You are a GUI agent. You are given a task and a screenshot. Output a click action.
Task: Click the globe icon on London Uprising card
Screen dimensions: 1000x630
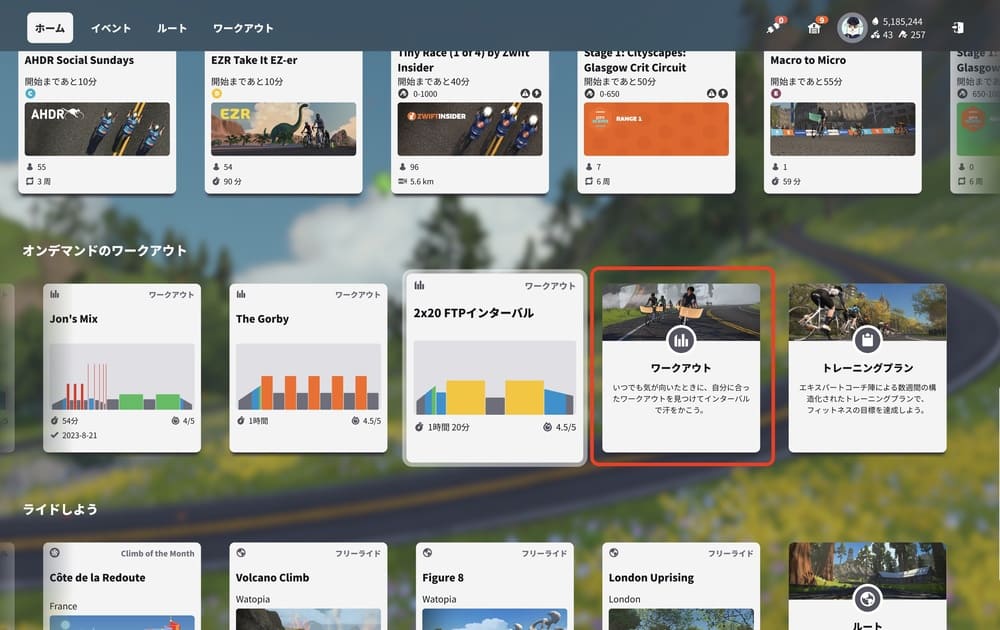tap(614, 553)
